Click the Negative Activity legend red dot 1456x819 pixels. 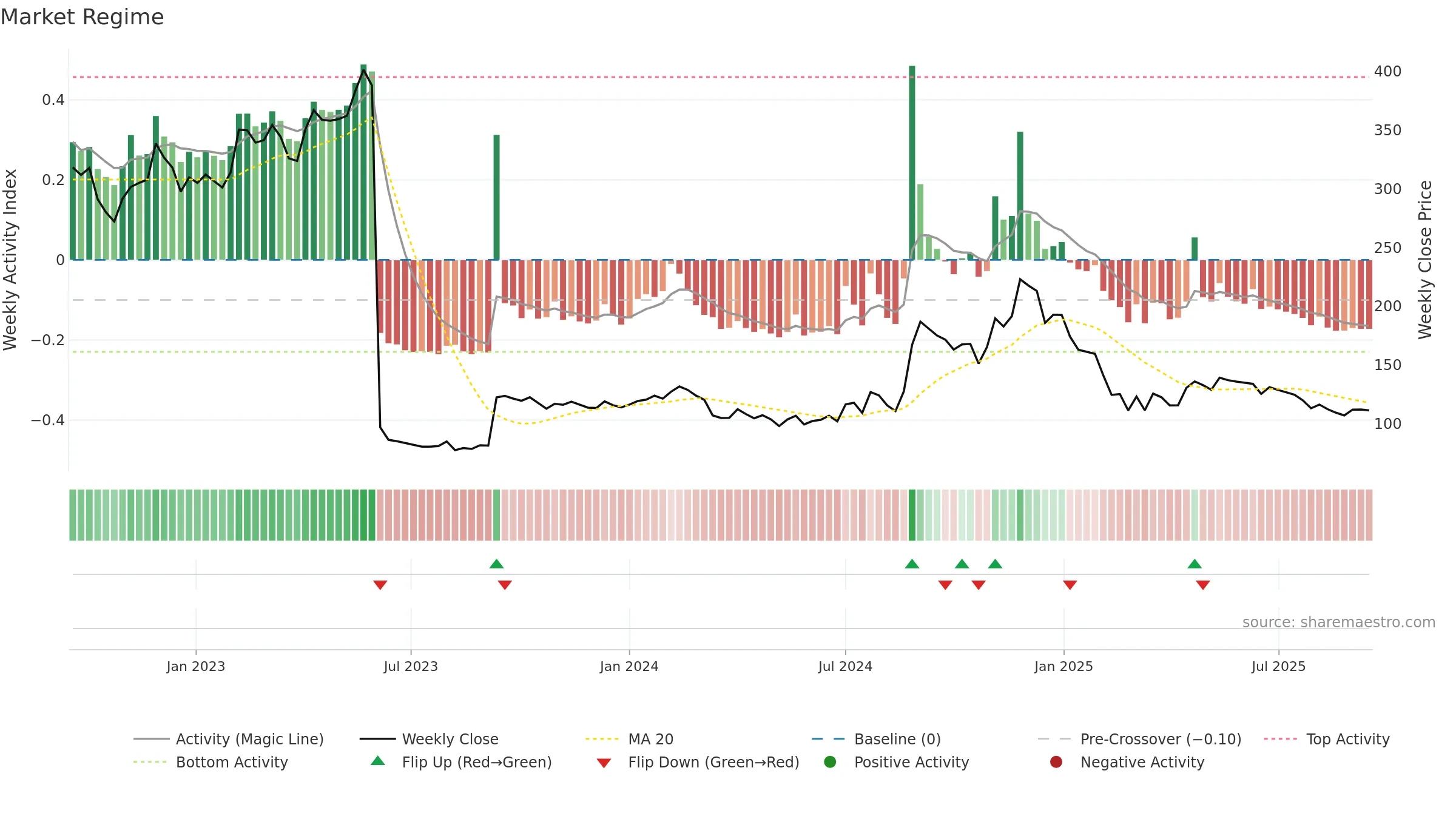point(1056,761)
